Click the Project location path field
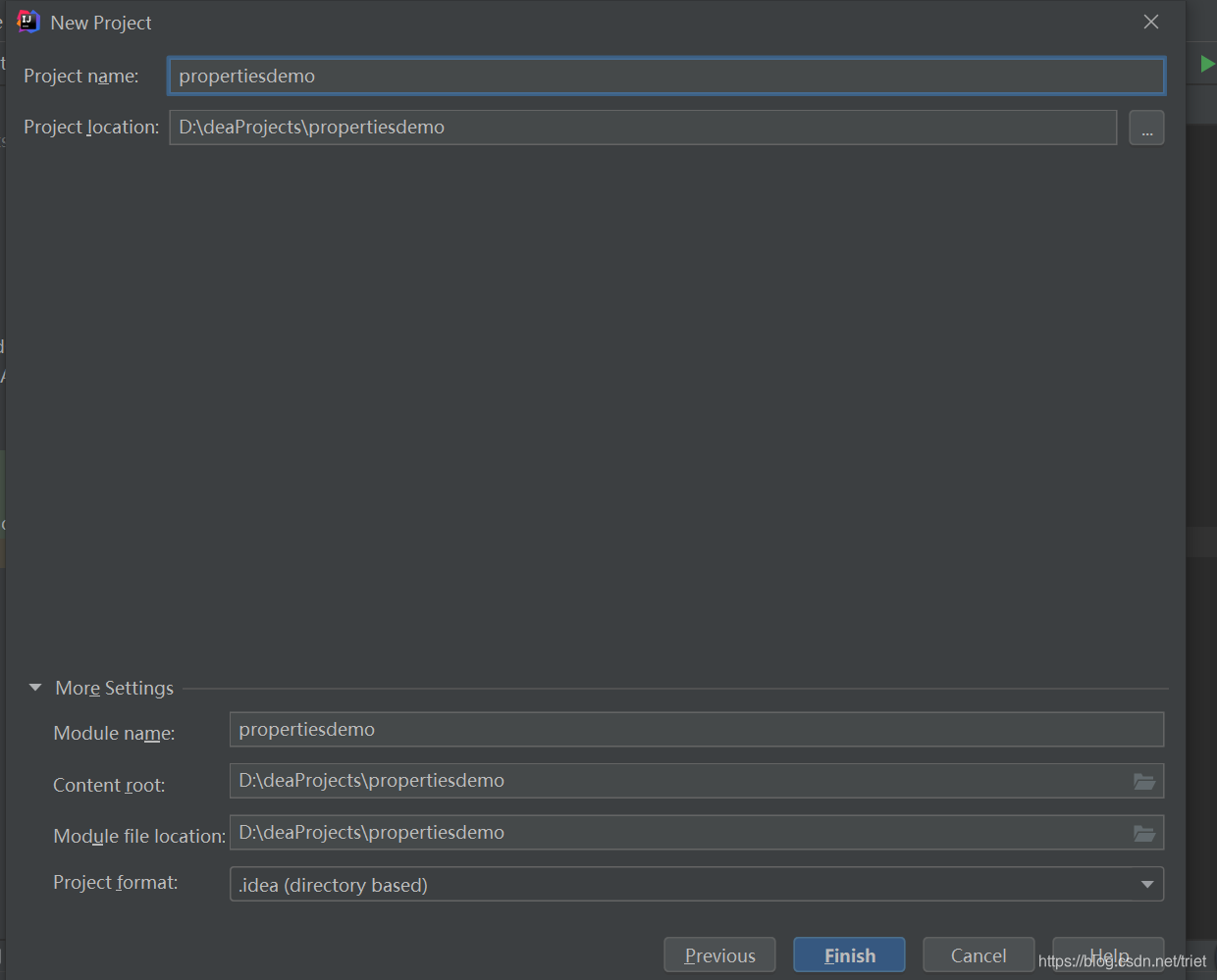This screenshot has height=980, width=1217. [x=643, y=128]
